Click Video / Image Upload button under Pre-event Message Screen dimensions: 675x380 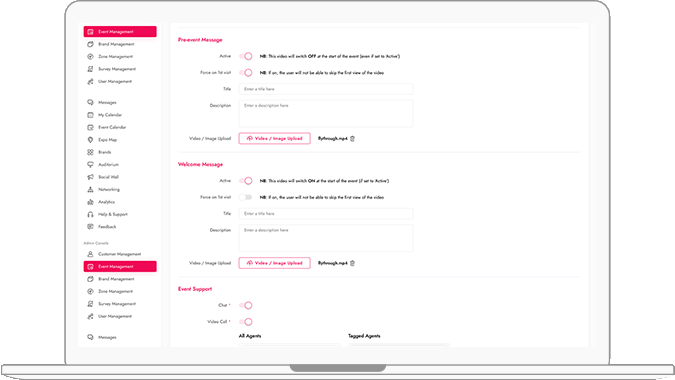tap(275, 139)
